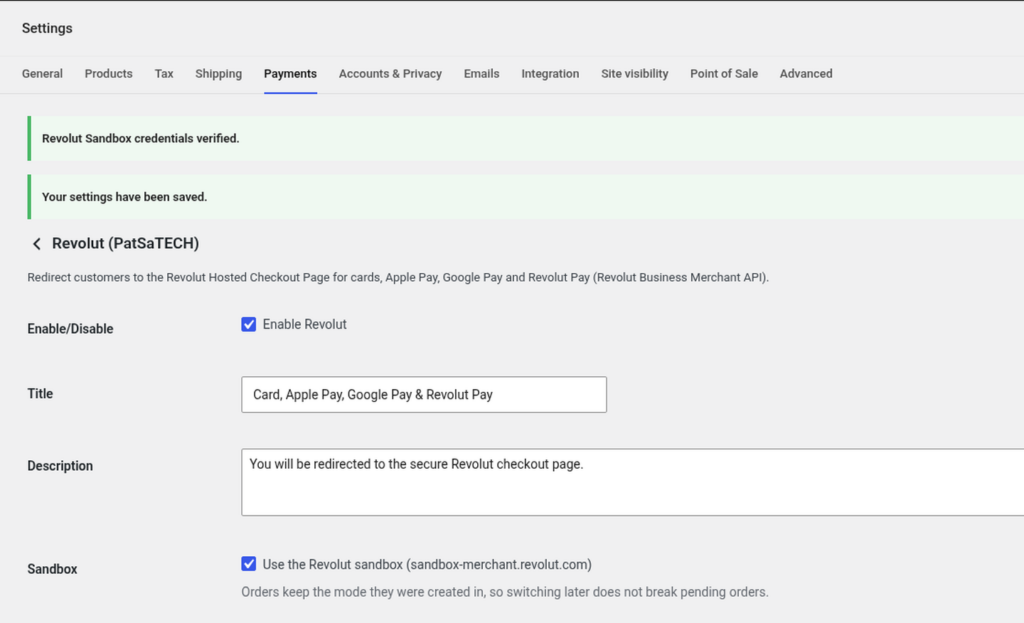The image size is (1024, 623).
Task: Click the Use the Revolut sandbox label text
Action: click(427, 564)
